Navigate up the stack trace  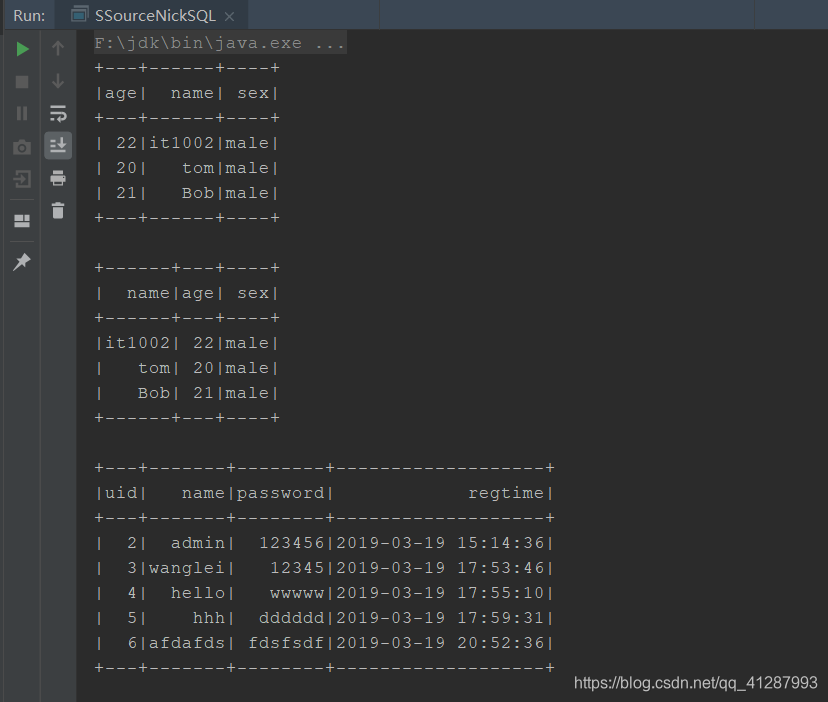pyautogui.click(x=57, y=48)
